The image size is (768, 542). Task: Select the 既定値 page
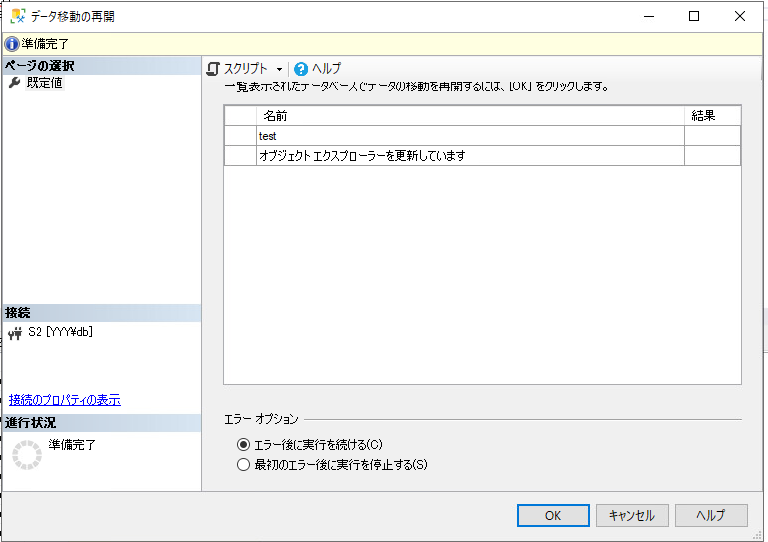coord(45,83)
